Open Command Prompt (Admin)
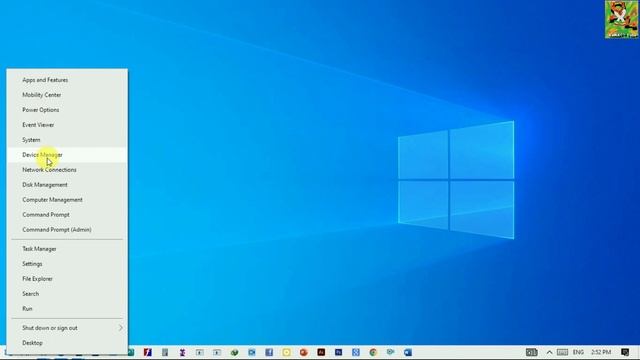This screenshot has height=360, width=640. pyautogui.click(x=67, y=230)
